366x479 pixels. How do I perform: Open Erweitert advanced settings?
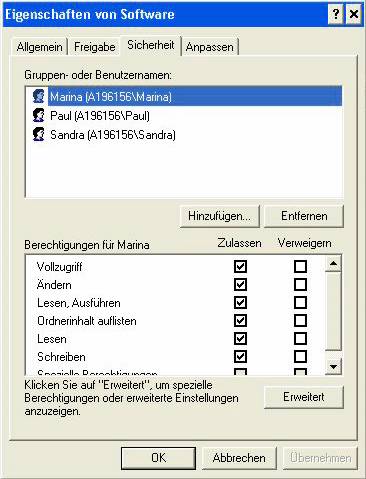pyautogui.click(x=304, y=397)
